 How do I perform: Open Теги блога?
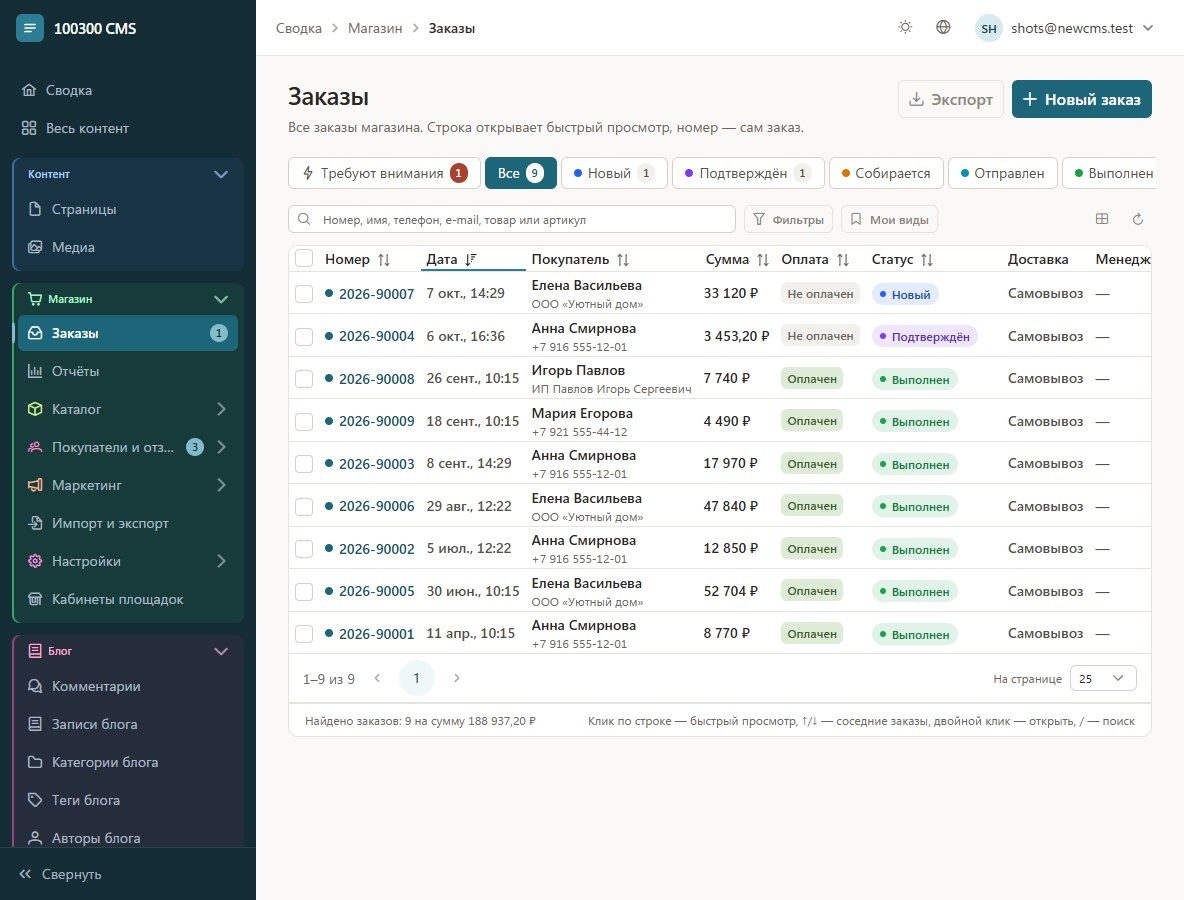pyautogui.click(x=128, y=800)
